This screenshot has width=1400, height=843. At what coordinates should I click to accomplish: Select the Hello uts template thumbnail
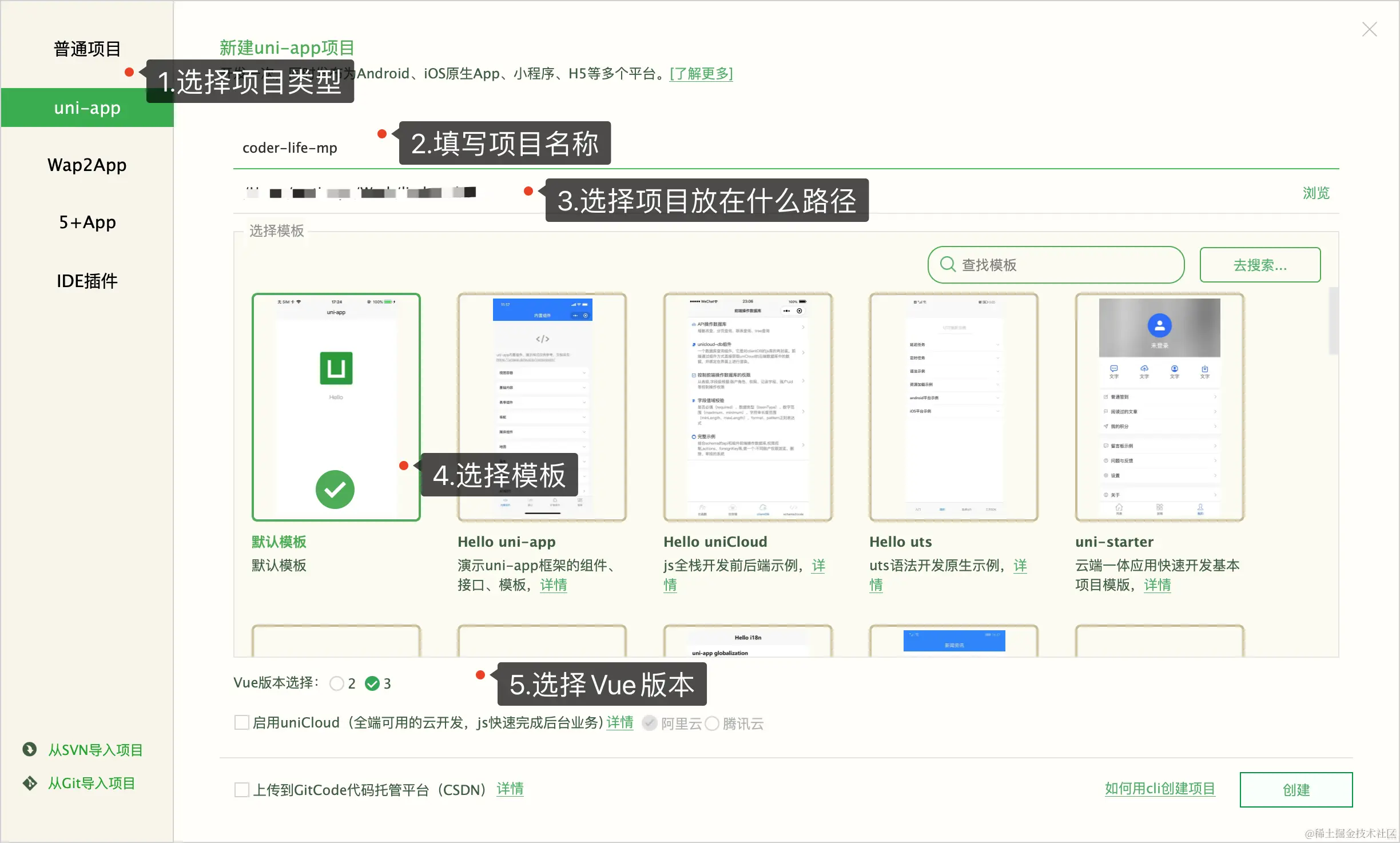coord(954,407)
